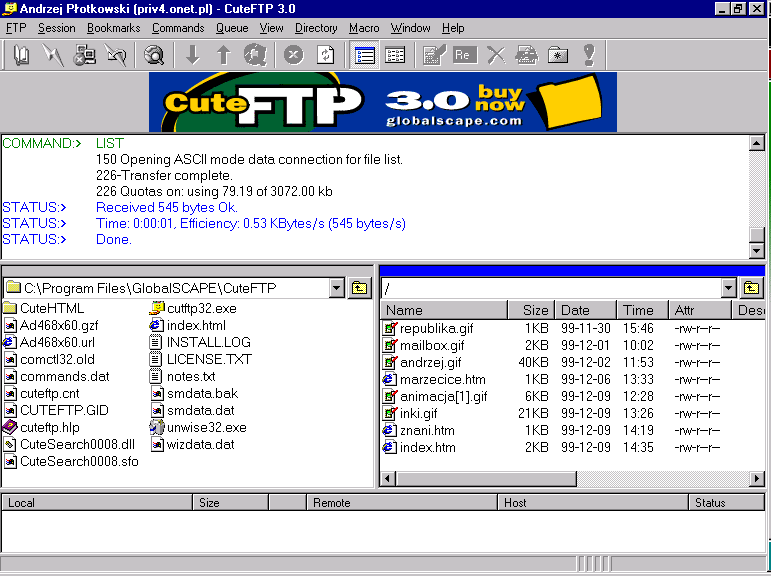
Task: Open the Queue menu
Action: pyautogui.click(x=232, y=28)
